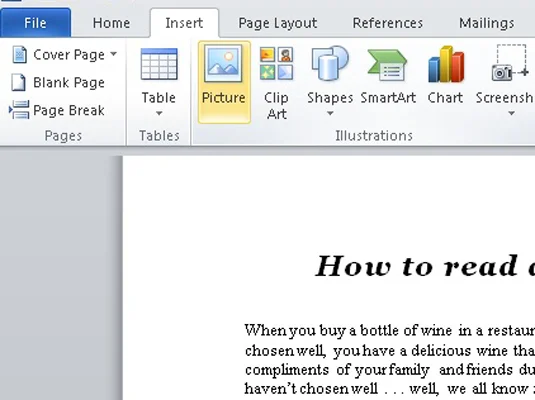Insert a Page Break
Screen dimensions: 535x400
pos(57,110)
